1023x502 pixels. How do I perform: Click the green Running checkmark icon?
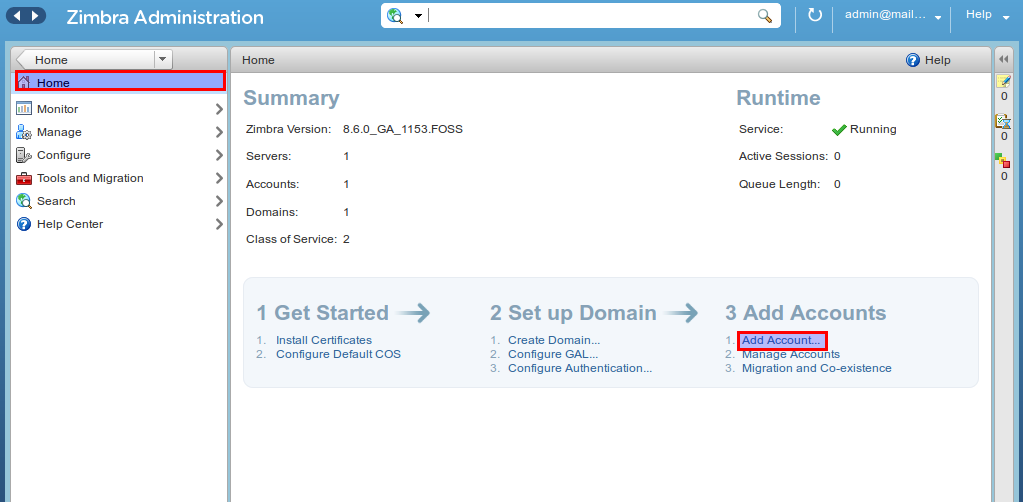tap(839, 130)
